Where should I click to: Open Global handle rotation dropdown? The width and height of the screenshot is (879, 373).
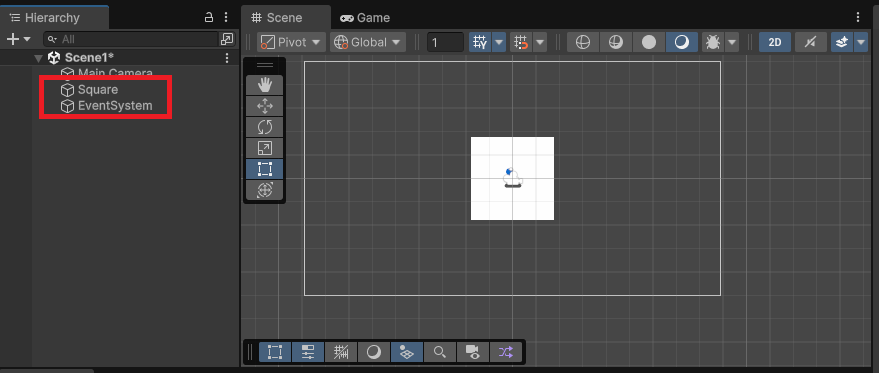(x=368, y=42)
